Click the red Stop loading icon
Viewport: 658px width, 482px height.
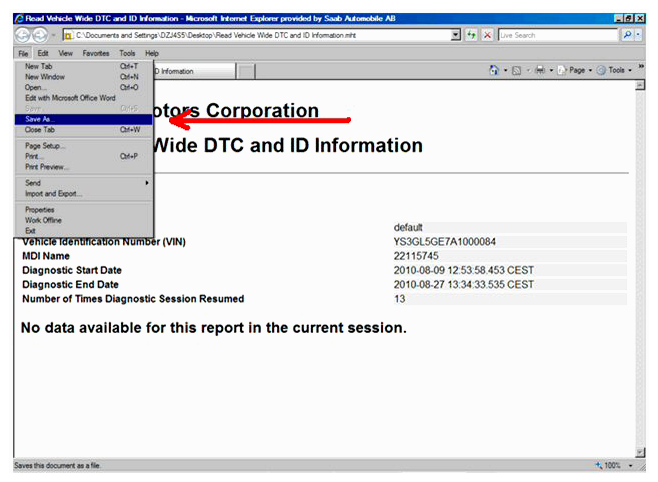(x=487, y=35)
